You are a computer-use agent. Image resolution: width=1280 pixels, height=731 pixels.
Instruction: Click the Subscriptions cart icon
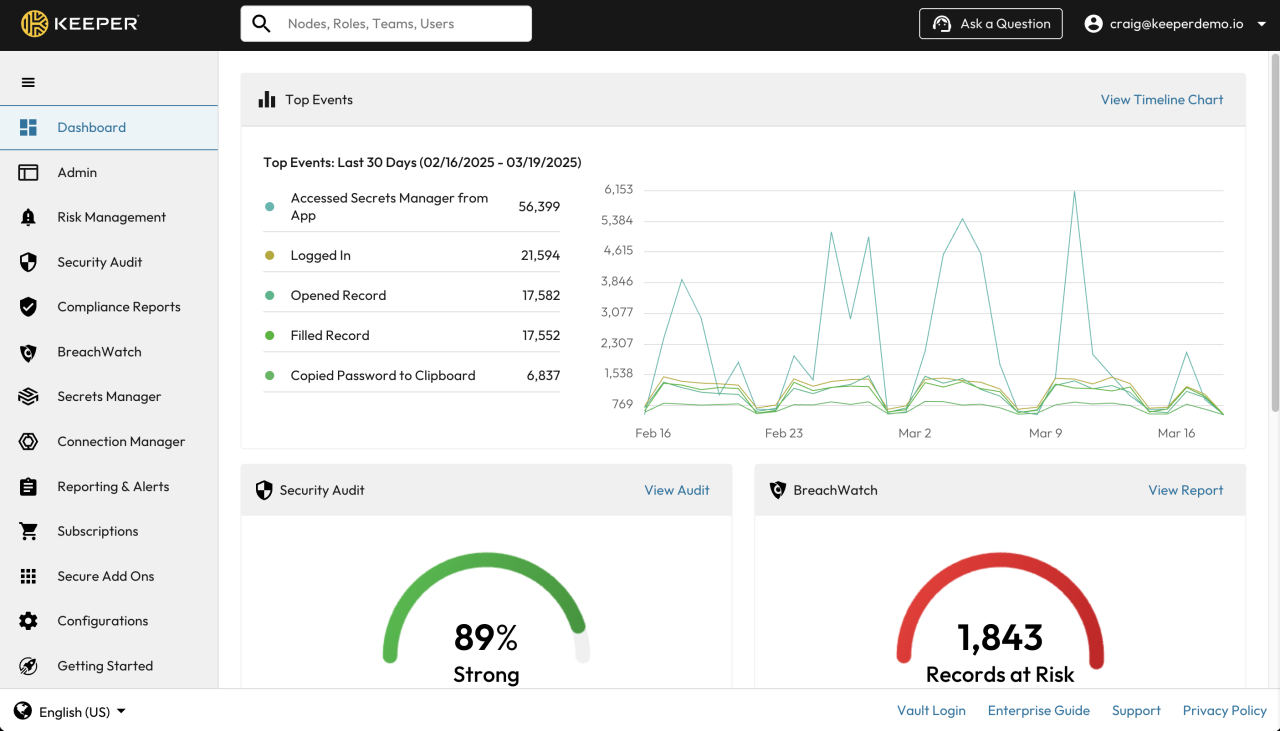(28, 532)
